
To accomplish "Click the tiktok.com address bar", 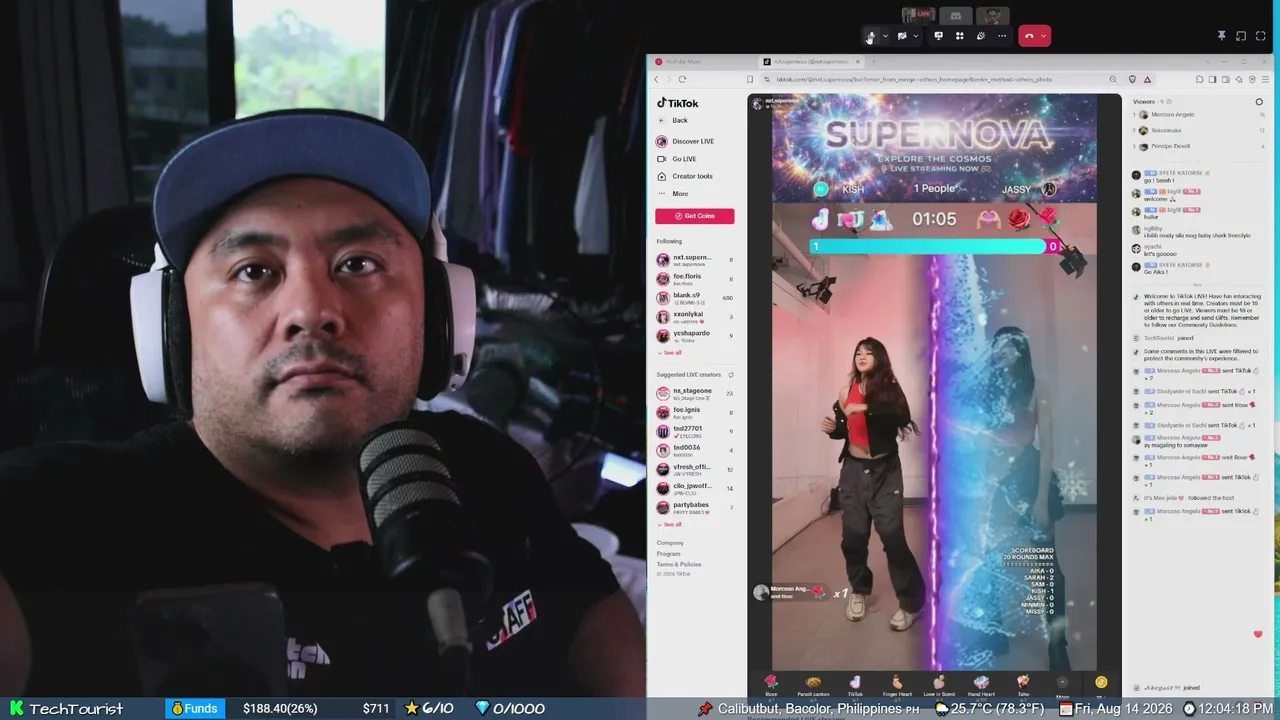I will [936, 79].
